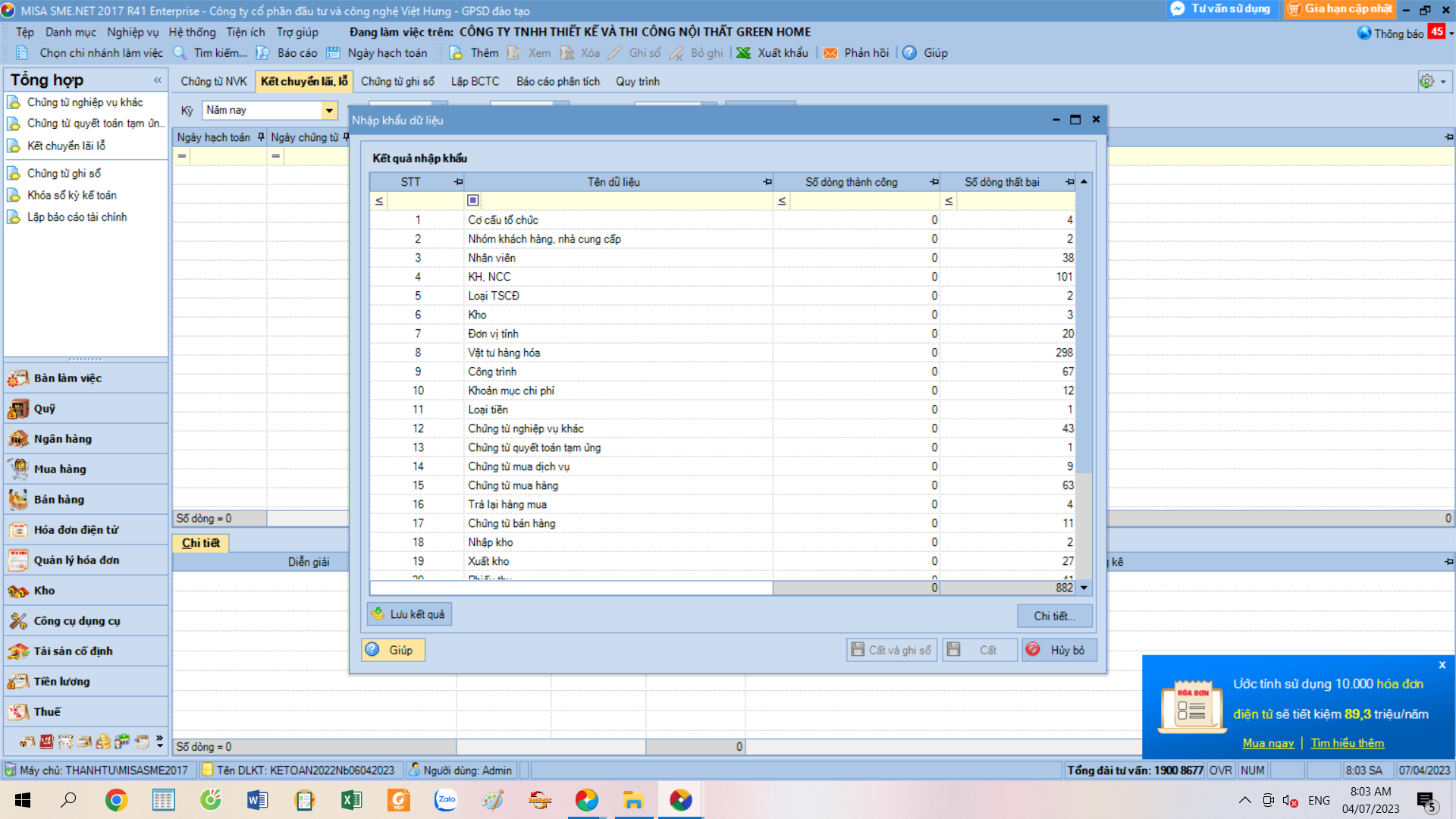Click the Thêm toolbar button
Image resolution: width=1456 pixels, height=819 pixels.
(x=474, y=53)
